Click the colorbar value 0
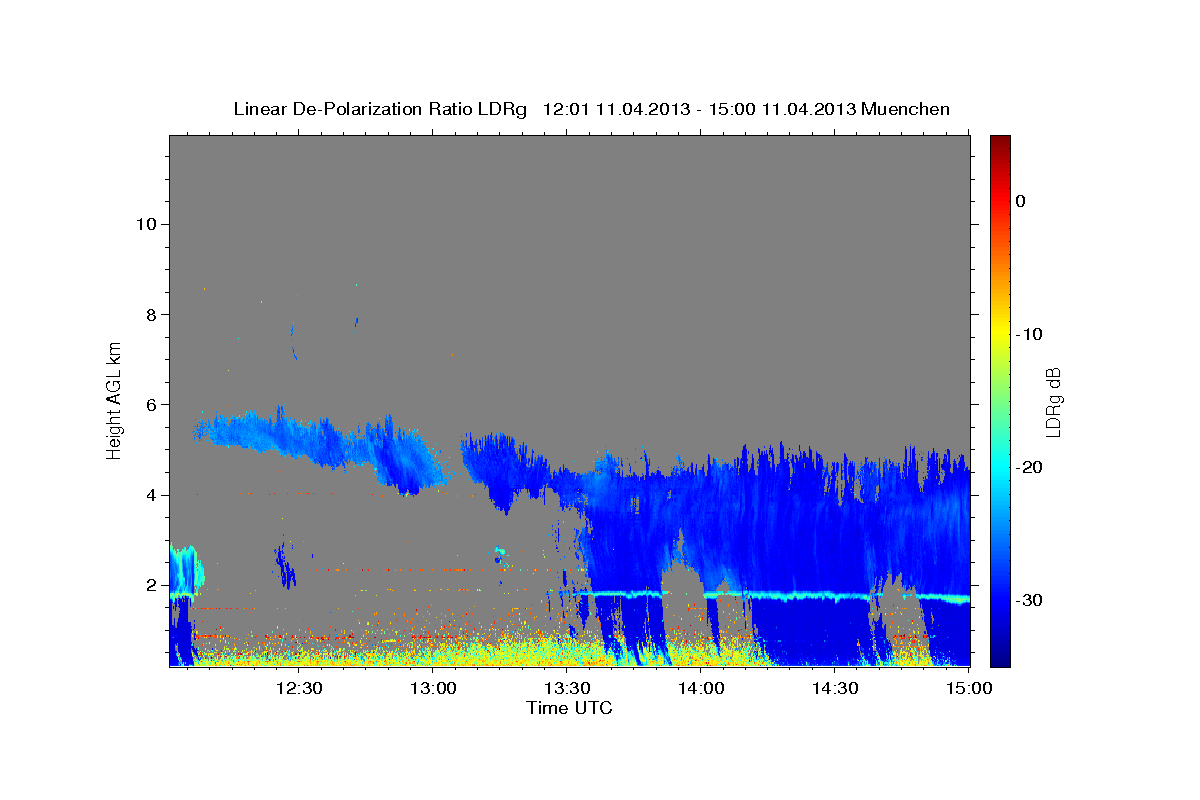Viewport: 1200px width, 800px height. click(1020, 201)
